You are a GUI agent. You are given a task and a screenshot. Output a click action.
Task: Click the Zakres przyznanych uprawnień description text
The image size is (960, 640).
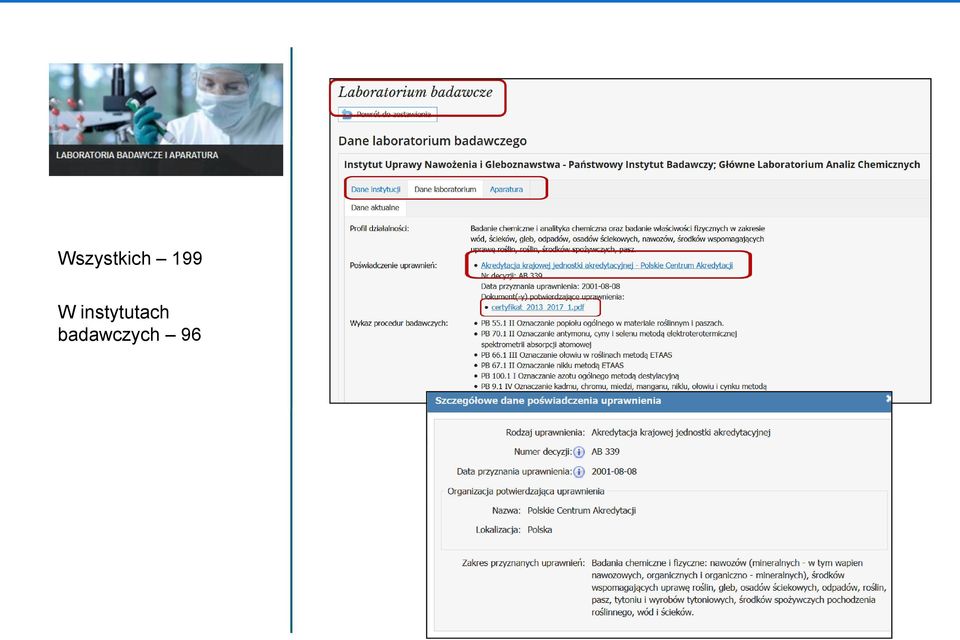point(739,587)
